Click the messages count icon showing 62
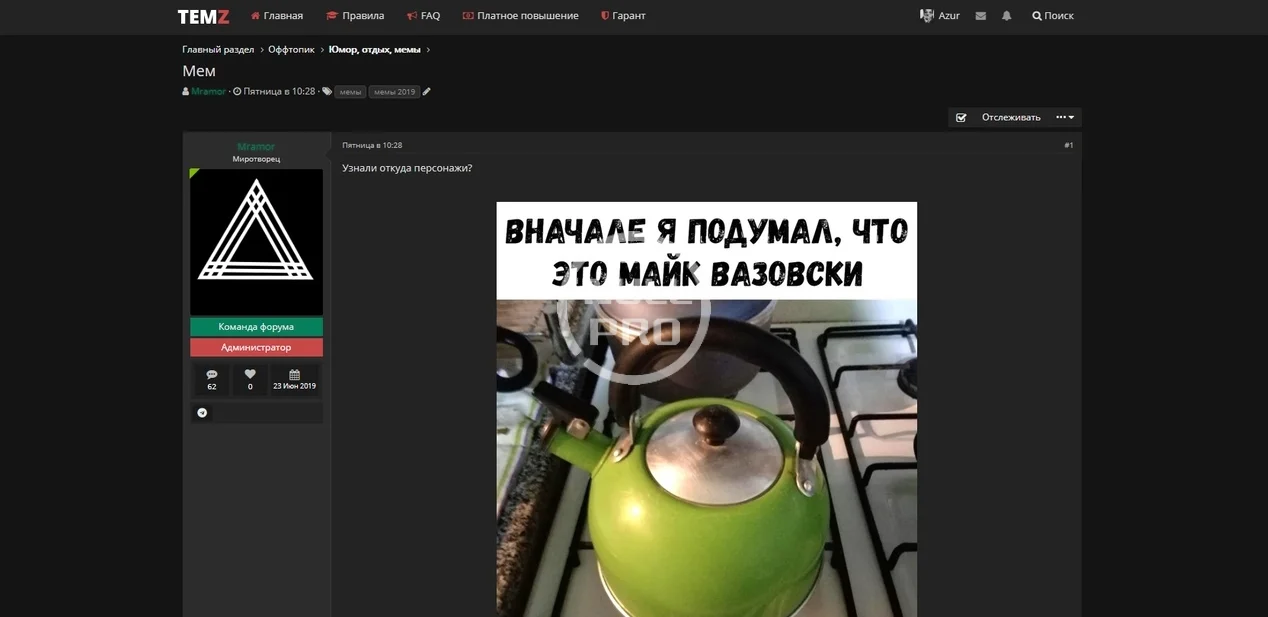This screenshot has width=1268, height=617. click(x=212, y=374)
